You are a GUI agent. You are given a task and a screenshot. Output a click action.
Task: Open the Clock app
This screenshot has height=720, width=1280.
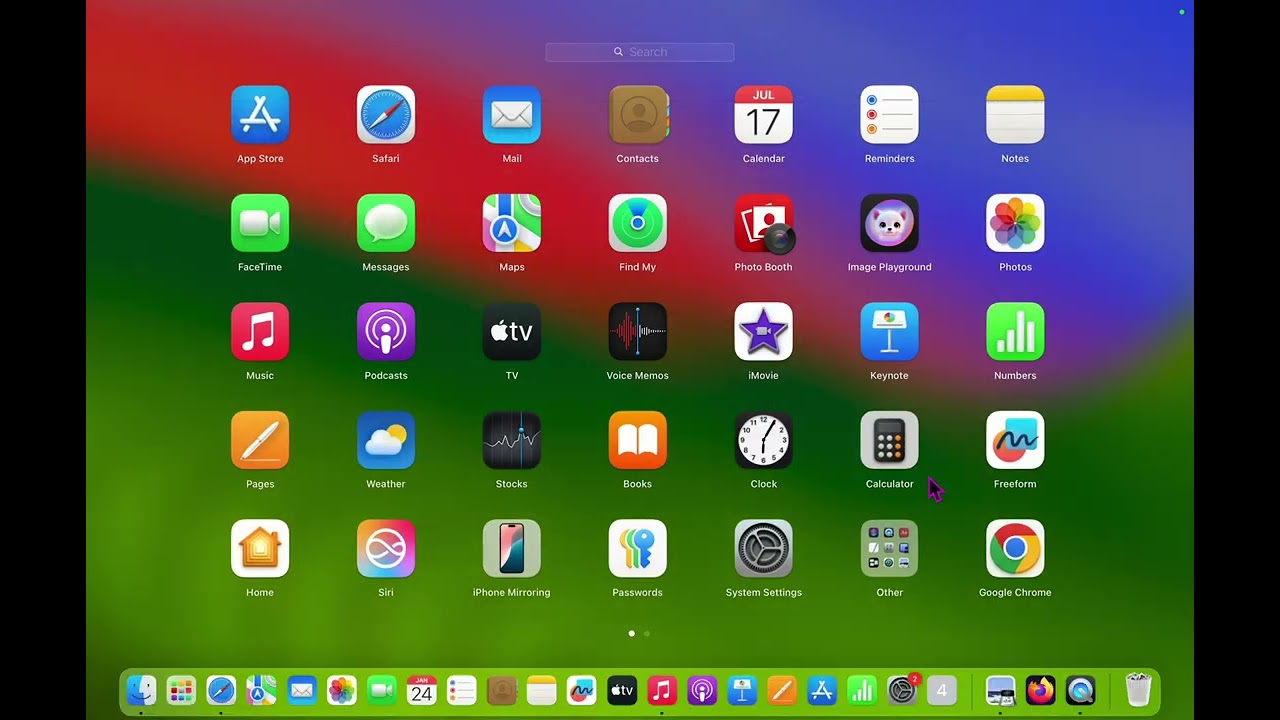(x=764, y=440)
